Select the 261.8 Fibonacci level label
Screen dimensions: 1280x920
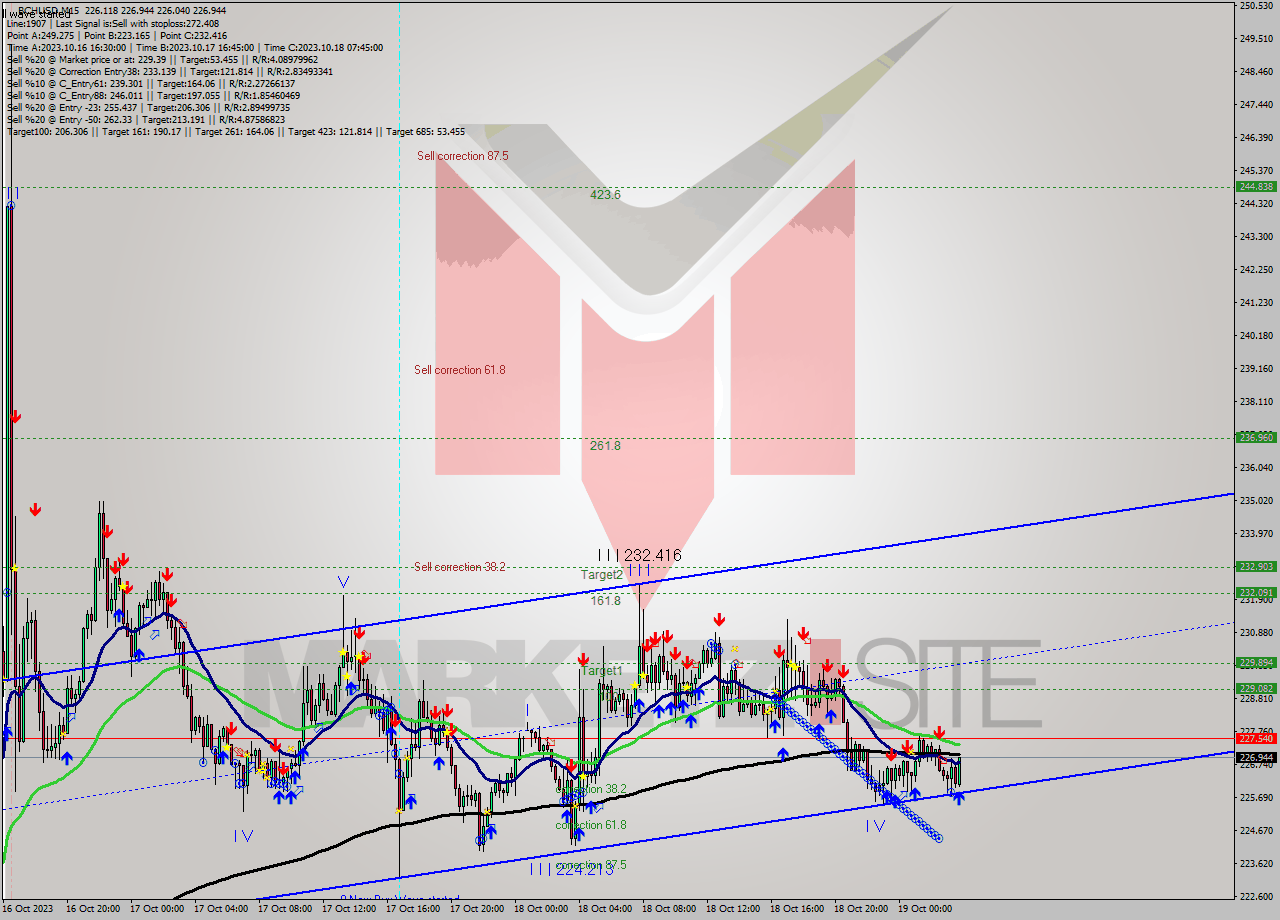click(605, 446)
